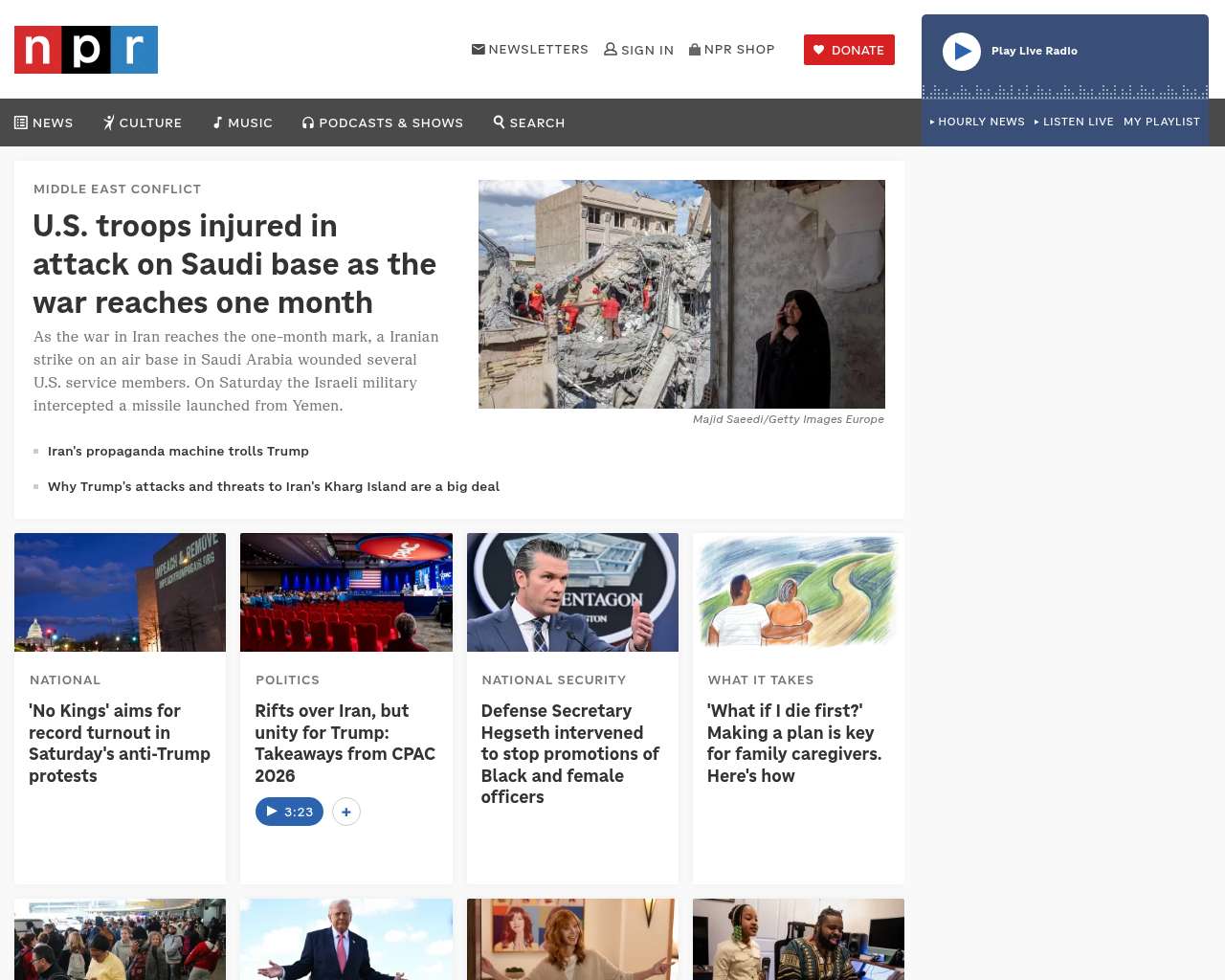Open My Playlist

(1161, 122)
